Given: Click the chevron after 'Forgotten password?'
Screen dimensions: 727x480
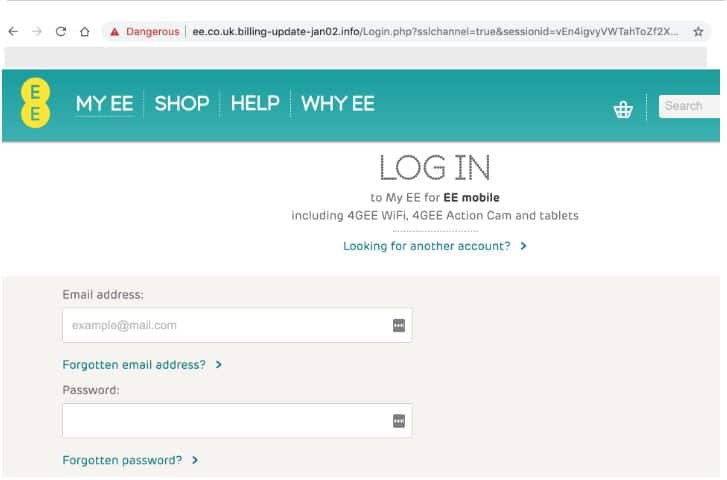Looking at the screenshot, I should [195, 460].
